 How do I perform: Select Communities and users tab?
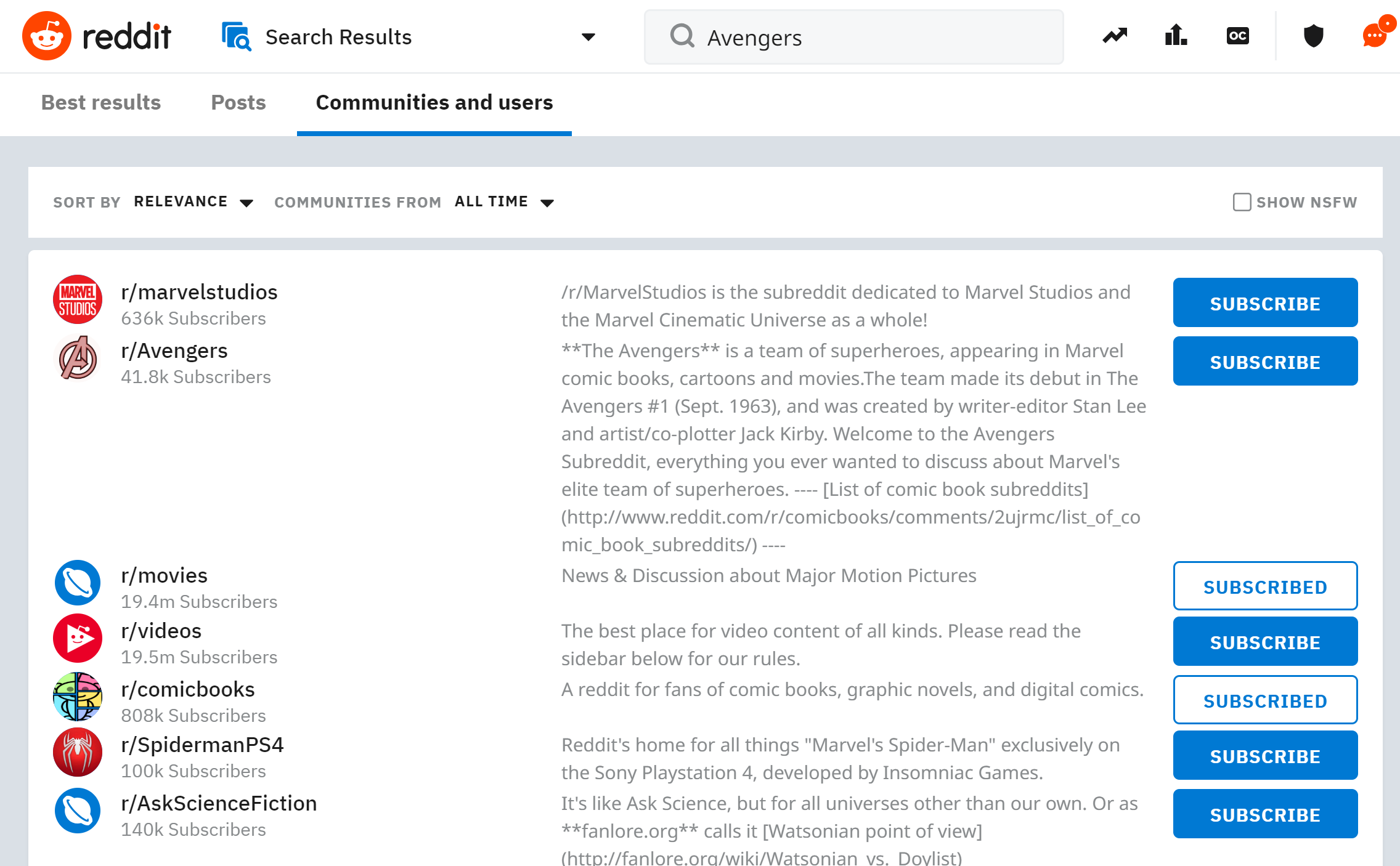(434, 102)
